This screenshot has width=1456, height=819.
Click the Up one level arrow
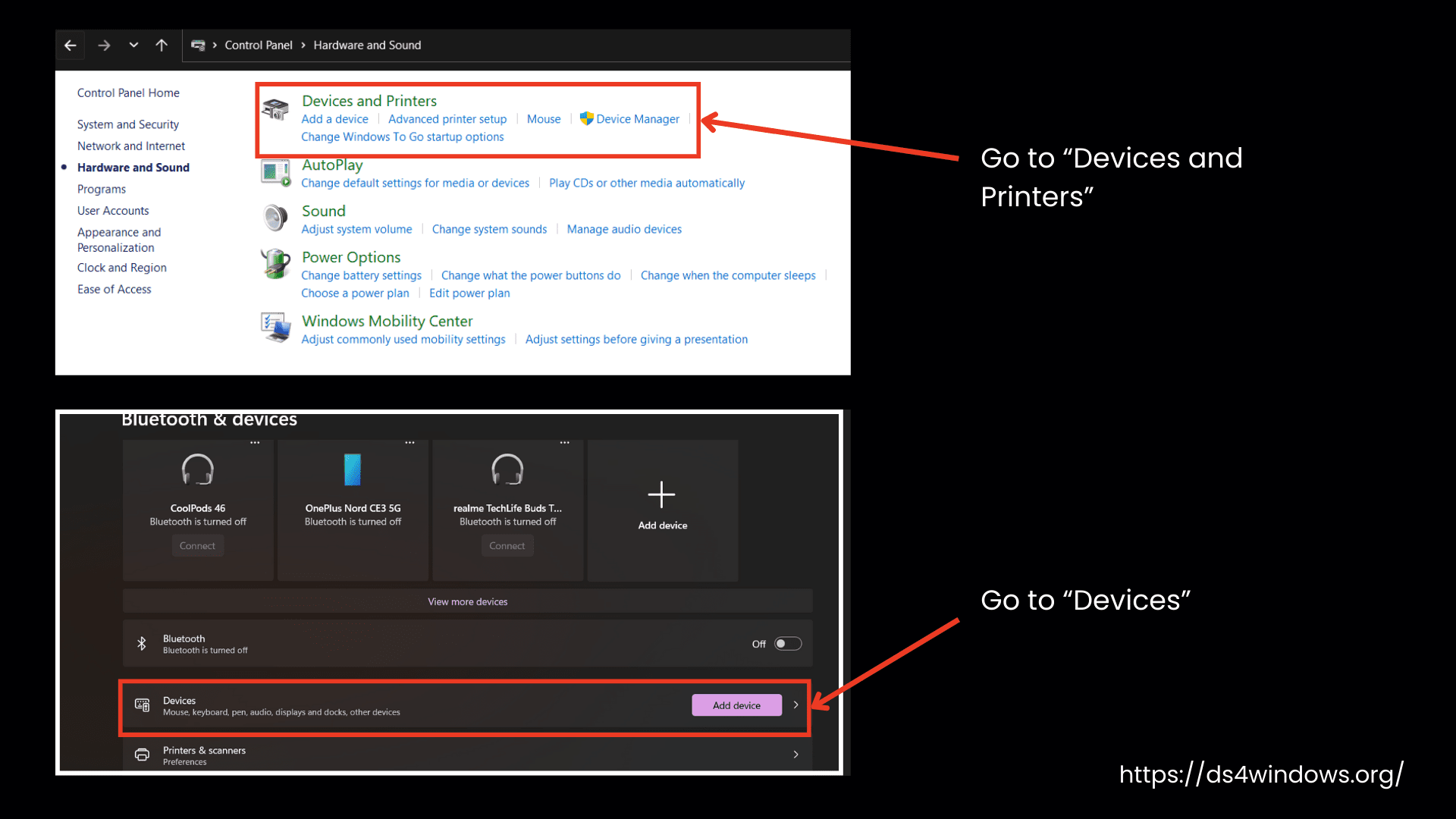tap(162, 45)
